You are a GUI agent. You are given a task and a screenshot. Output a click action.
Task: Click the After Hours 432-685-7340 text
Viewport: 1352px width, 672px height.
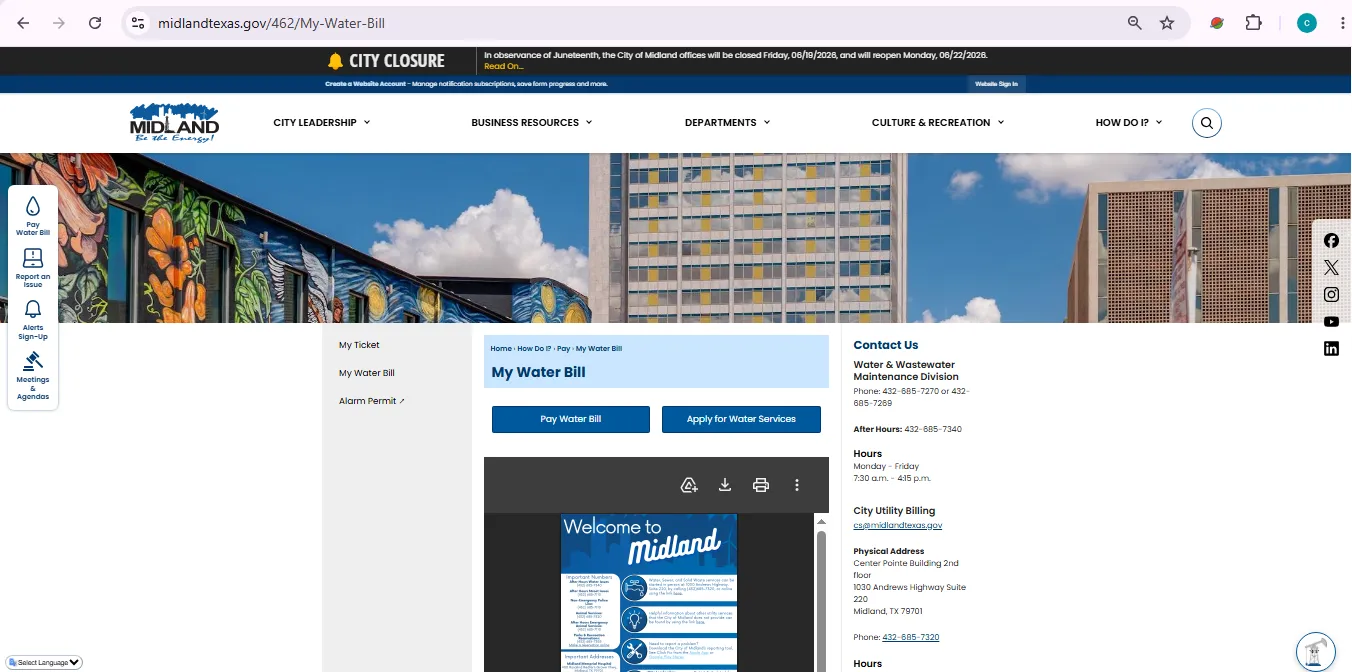coord(907,429)
